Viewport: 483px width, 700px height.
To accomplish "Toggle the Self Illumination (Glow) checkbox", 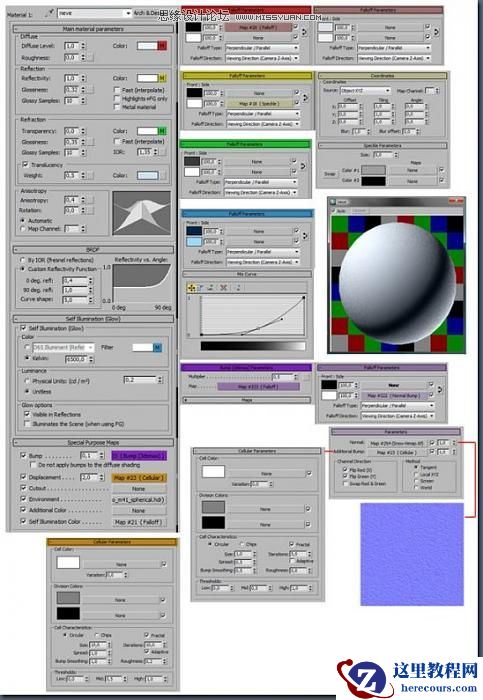I will [x=23, y=328].
